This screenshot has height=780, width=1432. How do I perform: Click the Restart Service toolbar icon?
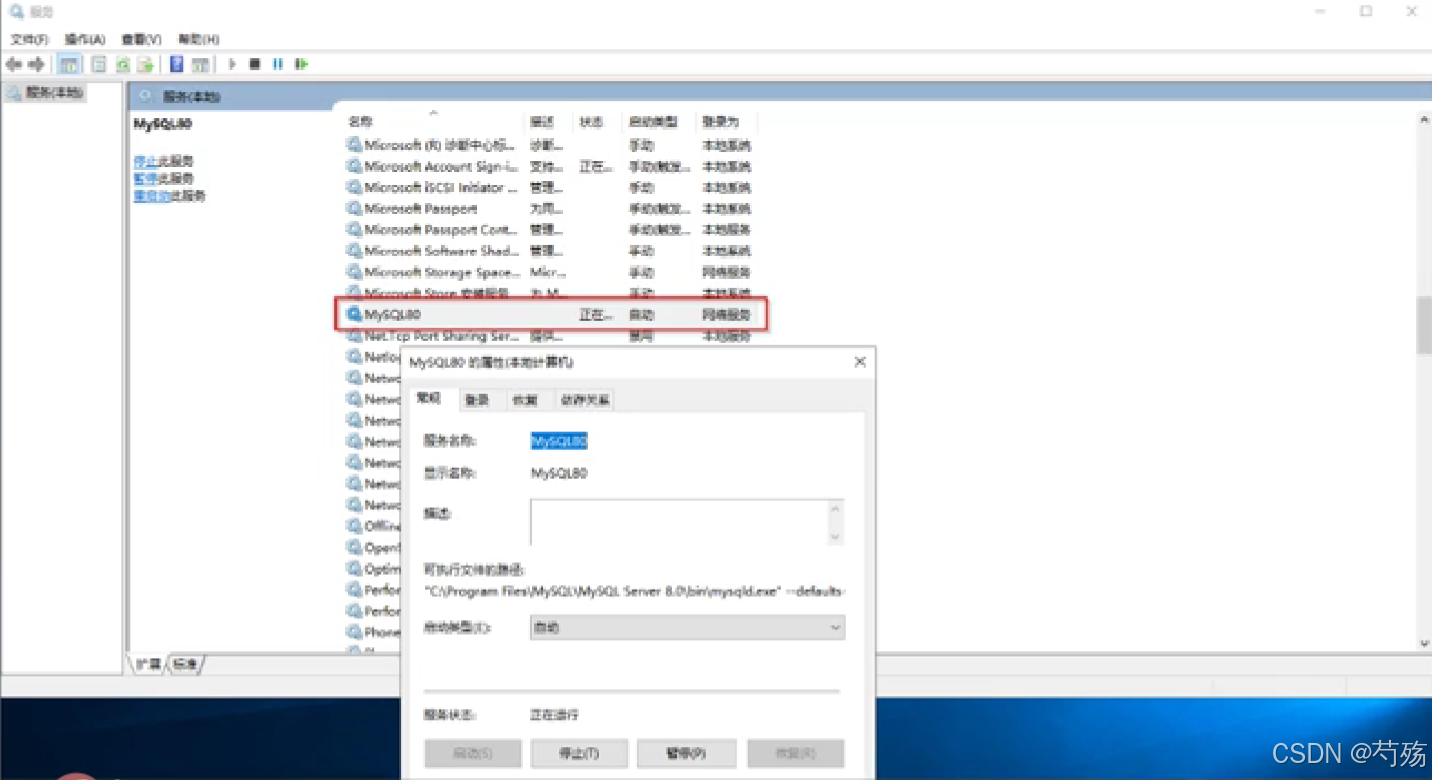point(301,64)
